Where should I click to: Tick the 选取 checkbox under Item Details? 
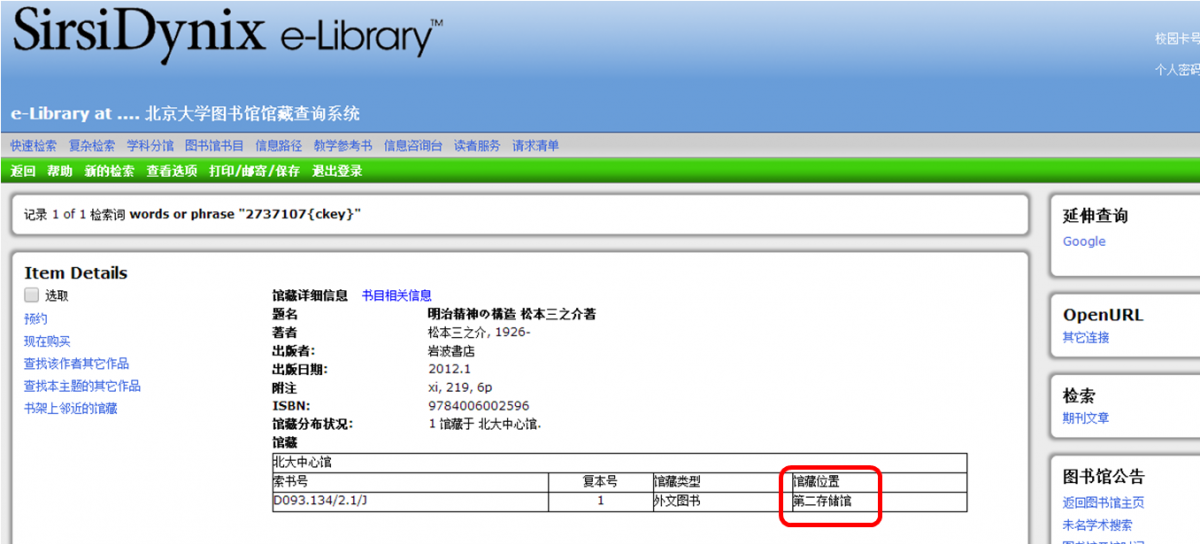(x=31, y=295)
